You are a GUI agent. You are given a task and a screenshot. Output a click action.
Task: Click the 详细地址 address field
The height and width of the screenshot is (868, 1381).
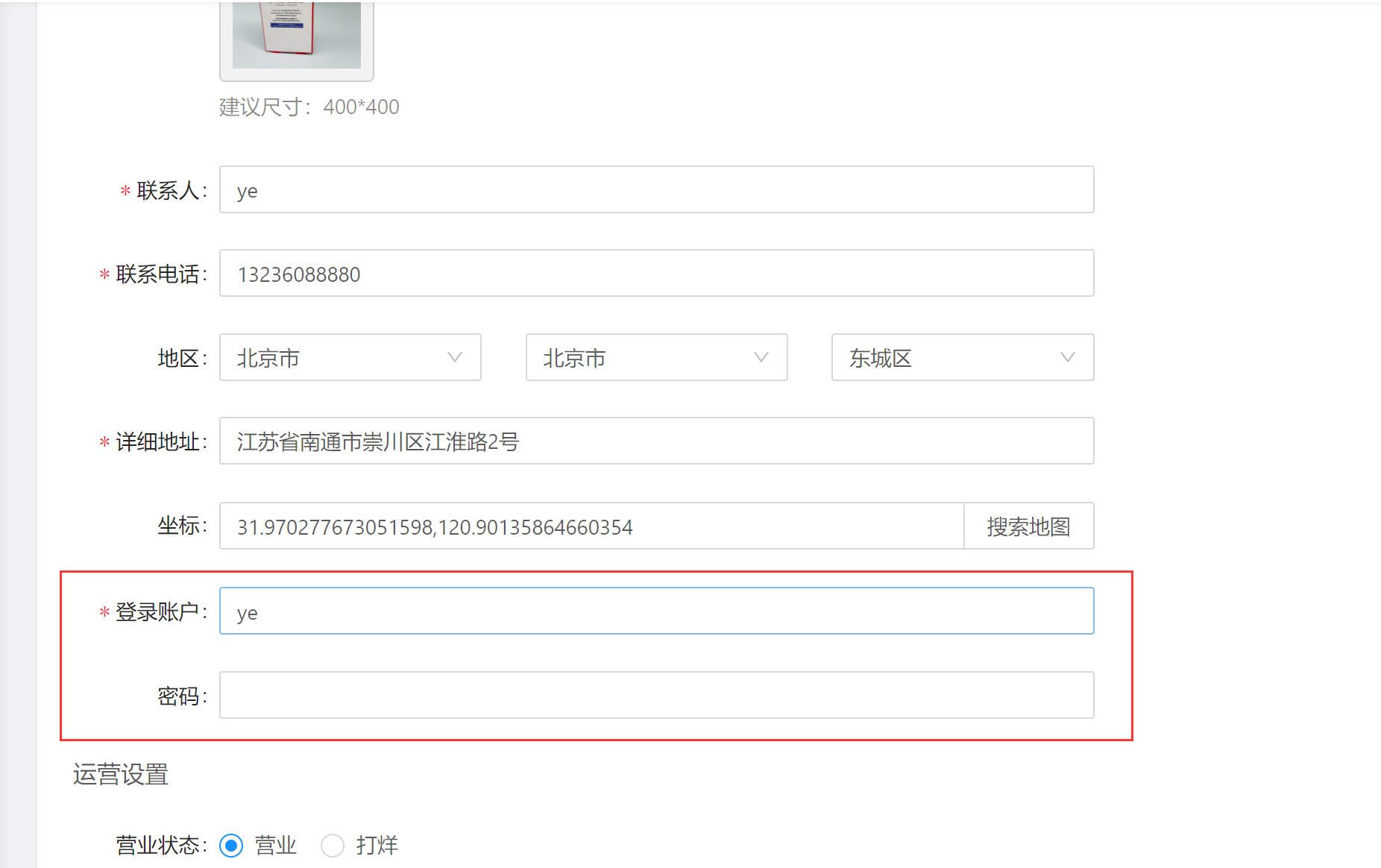click(656, 441)
